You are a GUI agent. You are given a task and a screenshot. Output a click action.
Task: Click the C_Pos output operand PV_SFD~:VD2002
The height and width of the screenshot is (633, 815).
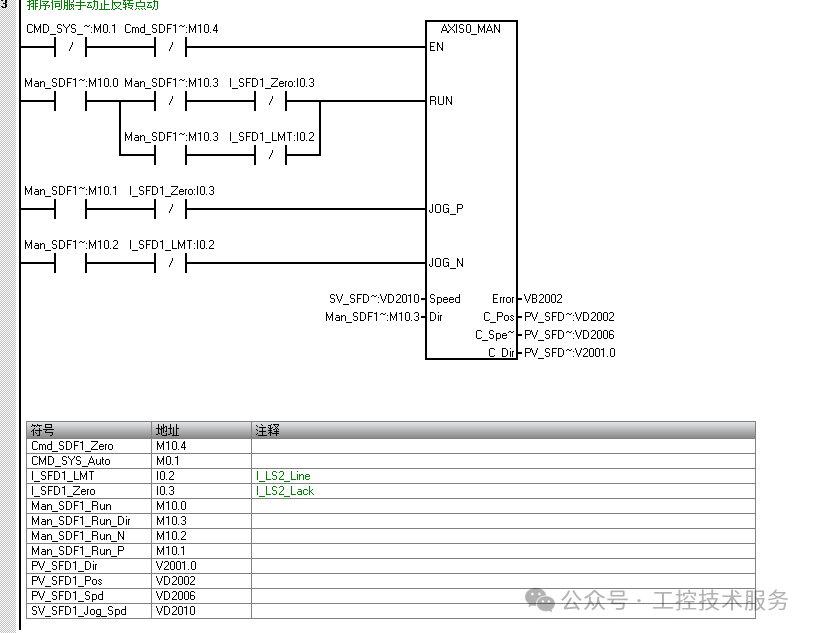pos(569,317)
